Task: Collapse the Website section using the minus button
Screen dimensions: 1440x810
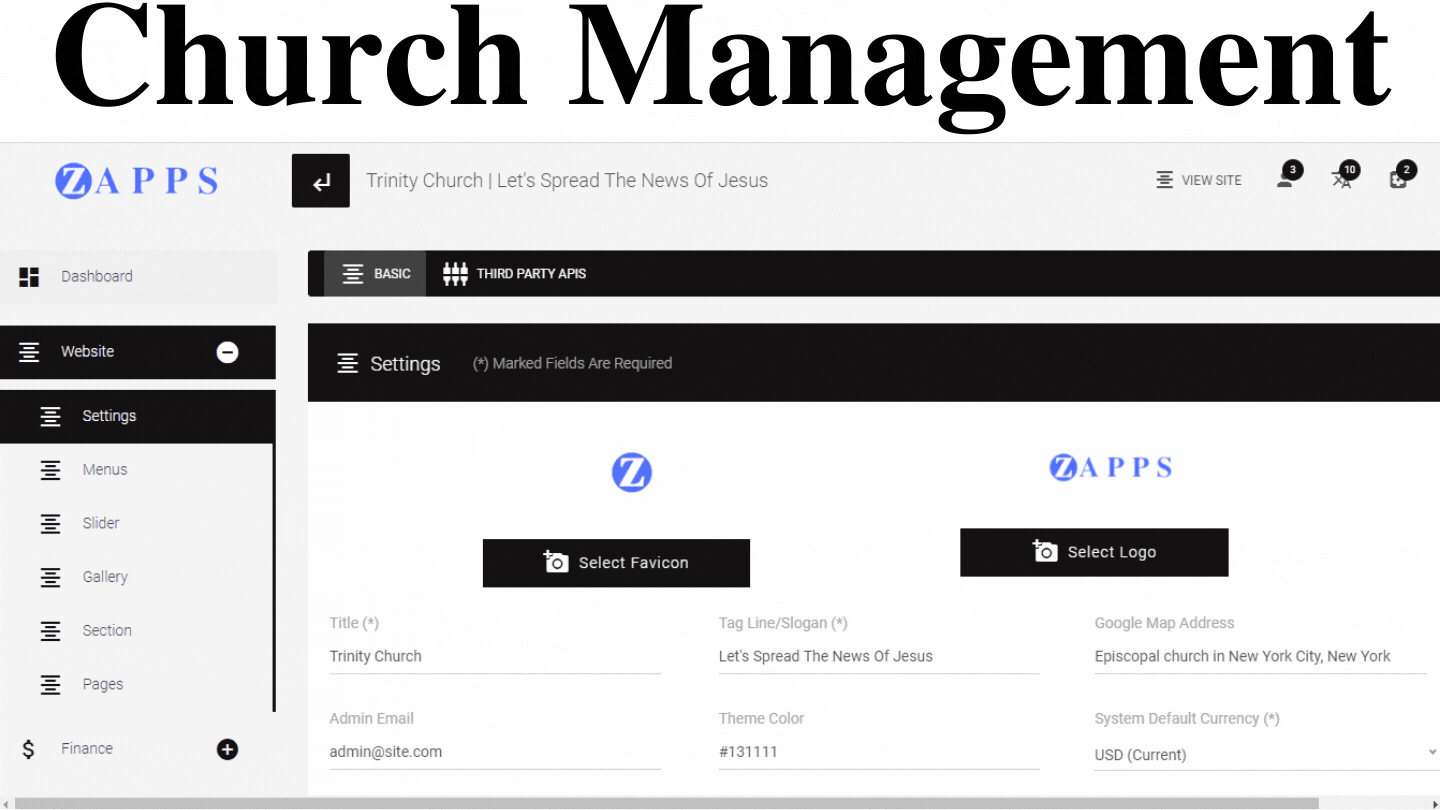Action: (x=227, y=352)
